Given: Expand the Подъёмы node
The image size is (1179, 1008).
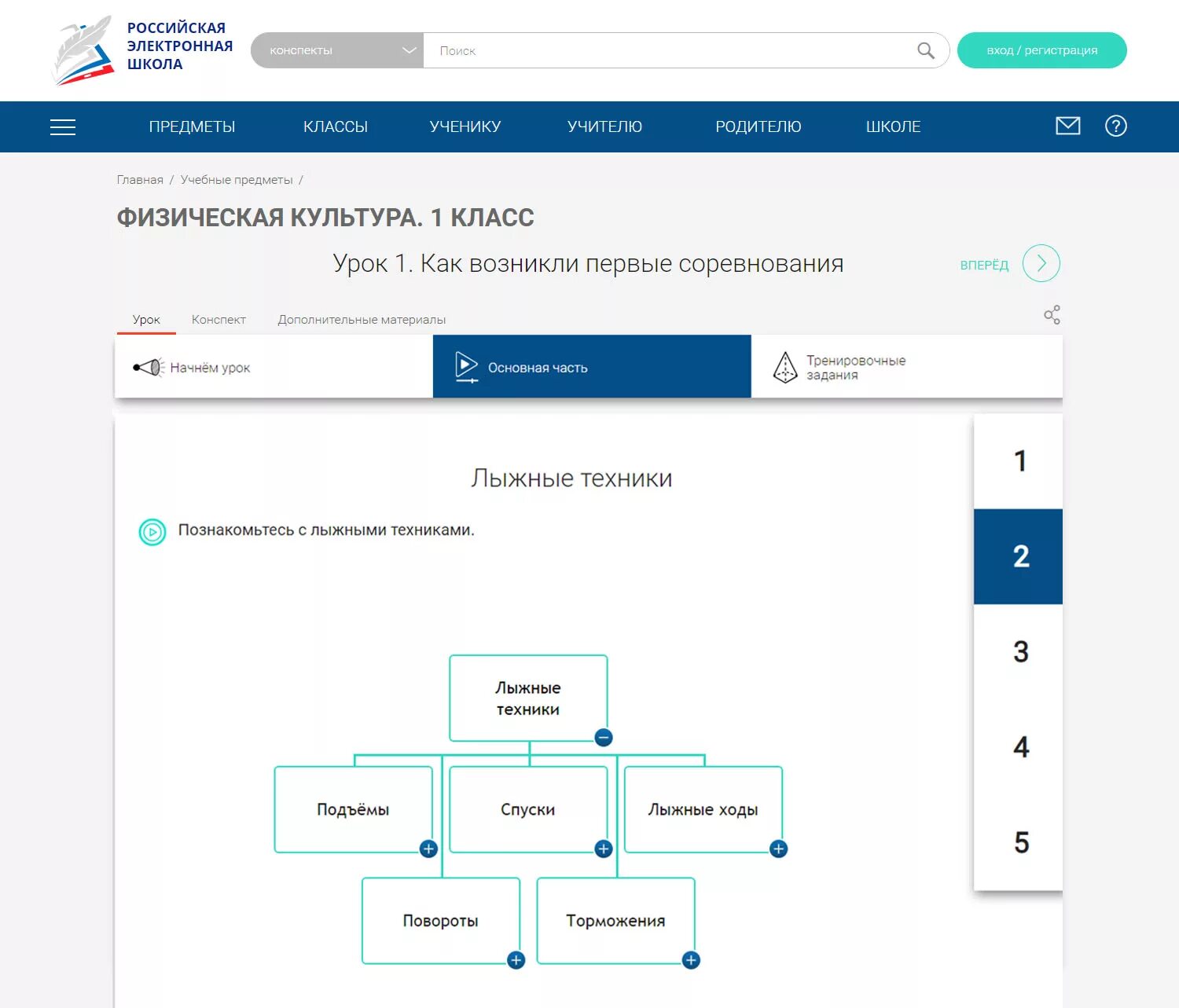Looking at the screenshot, I should tap(428, 849).
